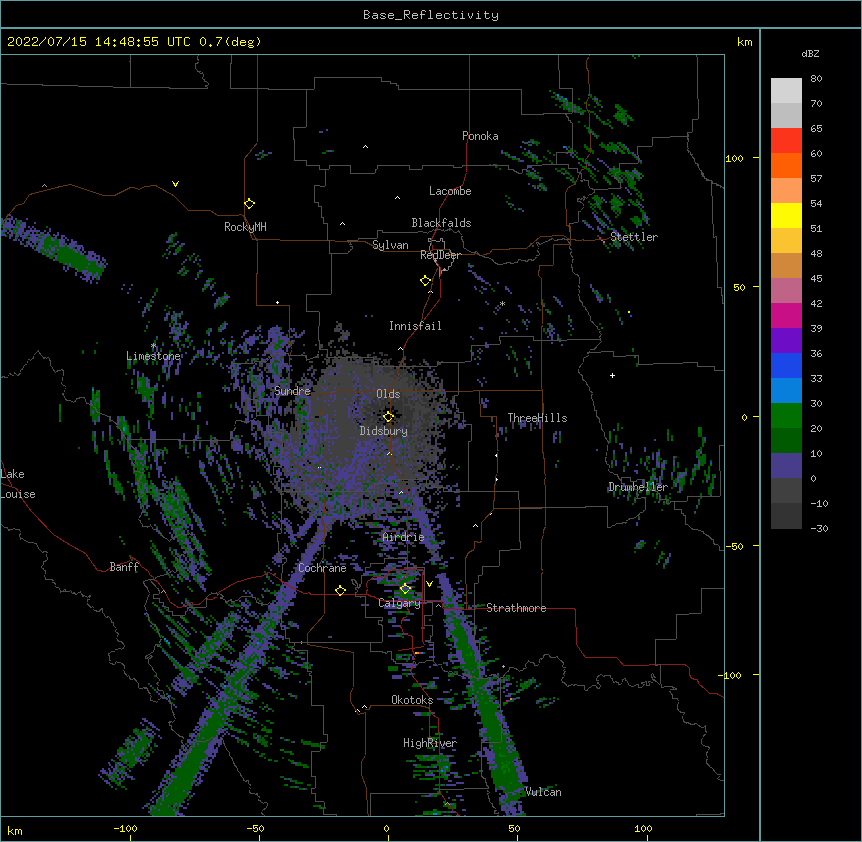Click the white plus marker north of Drumheller
862x842 pixels.
pyautogui.click(x=612, y=375)
